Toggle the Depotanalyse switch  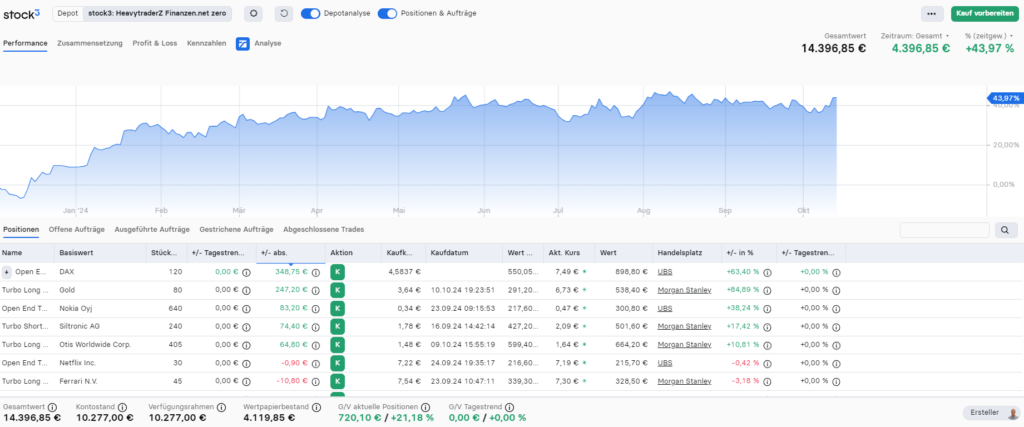point(310,13)
